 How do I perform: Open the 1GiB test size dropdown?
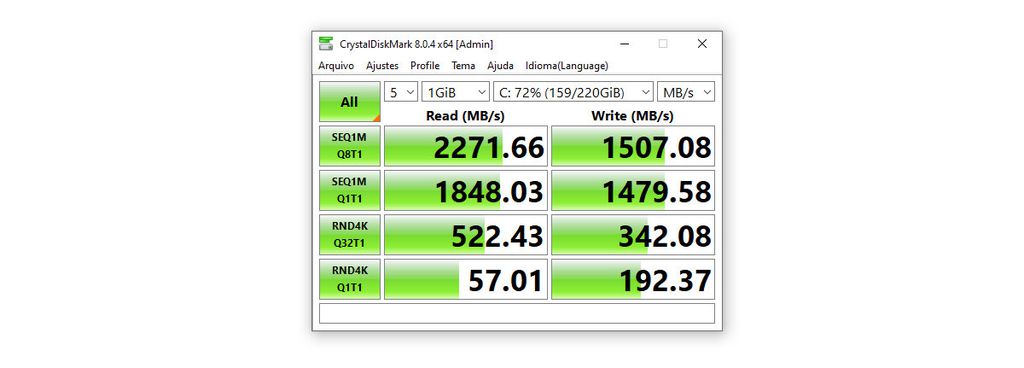(x=456, y=92)
